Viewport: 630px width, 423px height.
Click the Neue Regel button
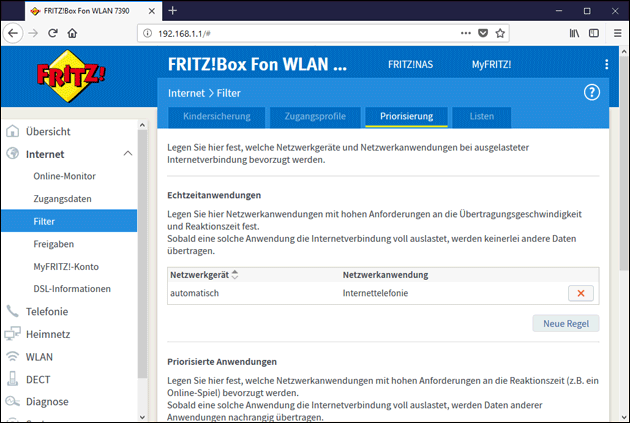click(x=565, y=323)
